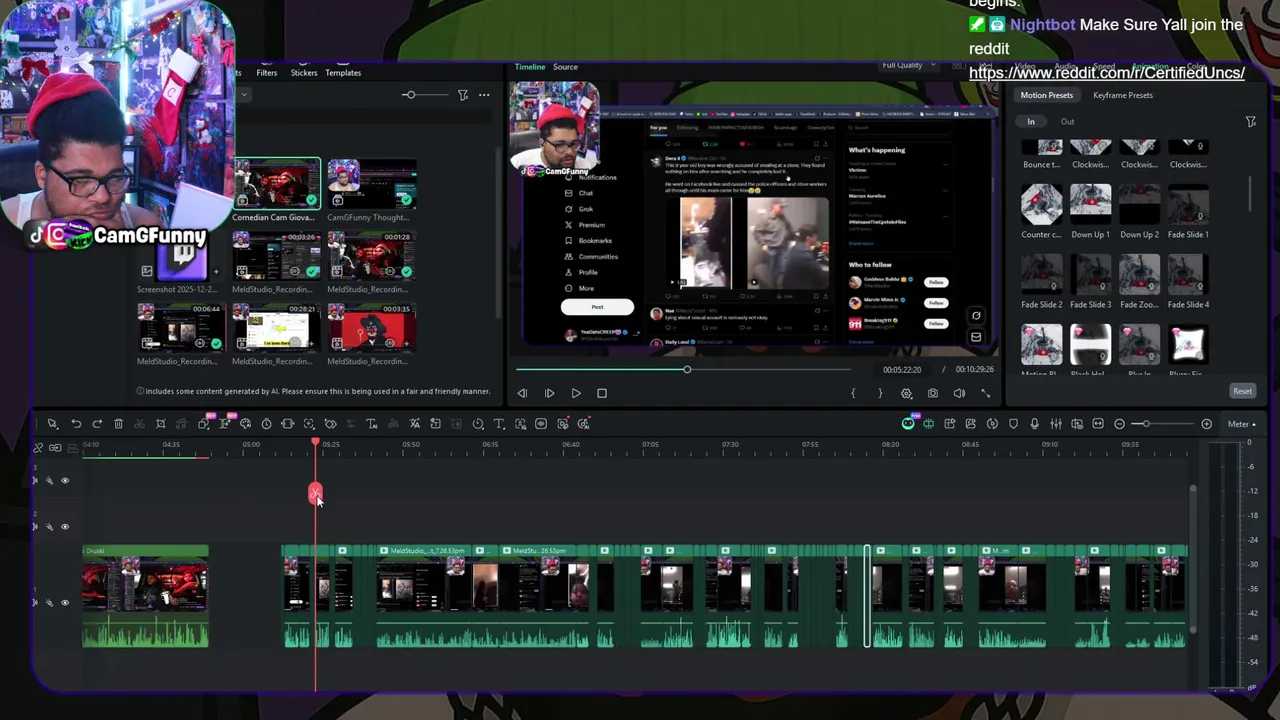Screen dimensions: 1280x720
Task: Click the play button in the preview
Action: (x=576, y=393)
